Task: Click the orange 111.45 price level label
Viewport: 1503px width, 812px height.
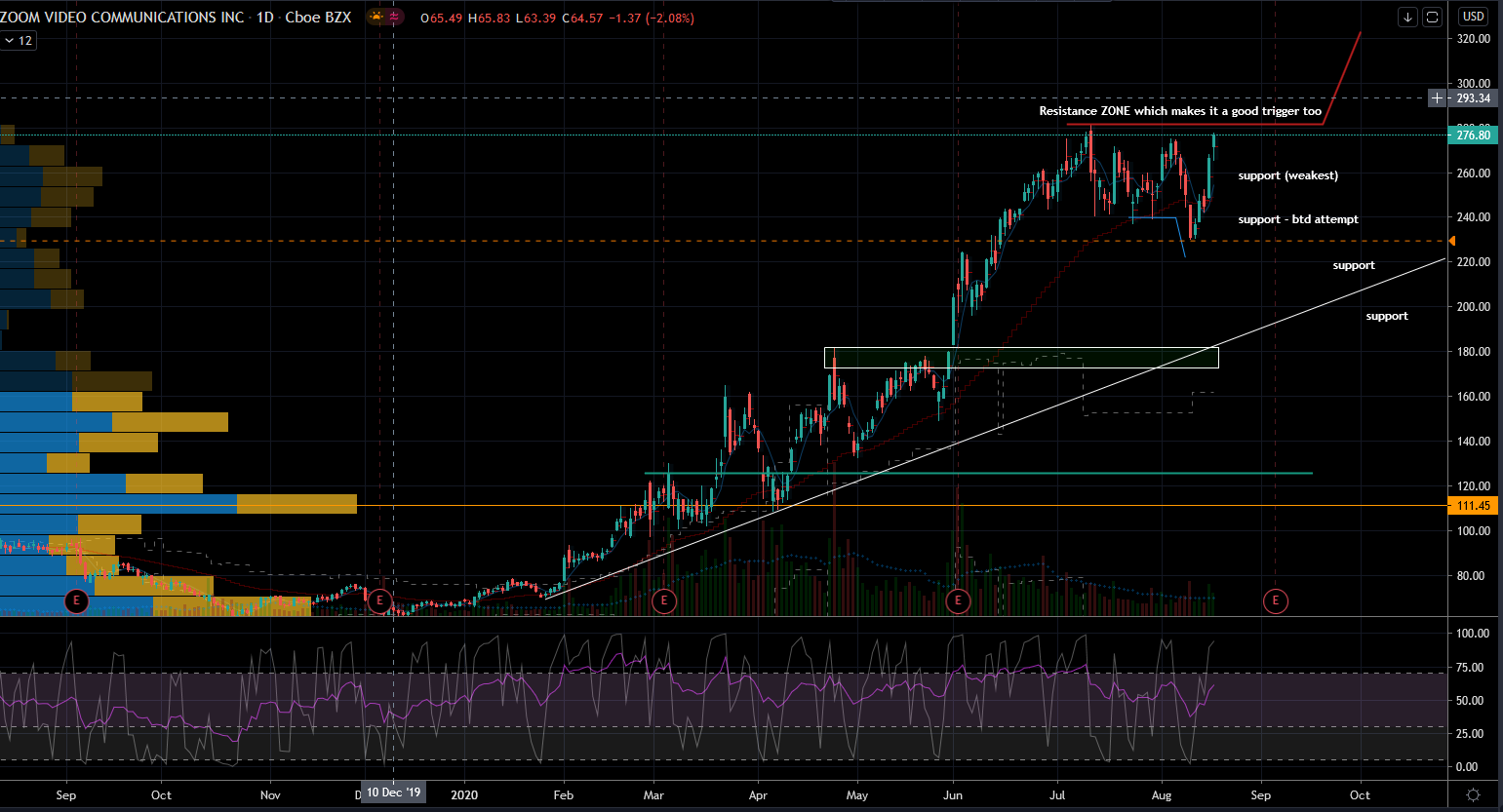Action: click(x=1473, y=506)
